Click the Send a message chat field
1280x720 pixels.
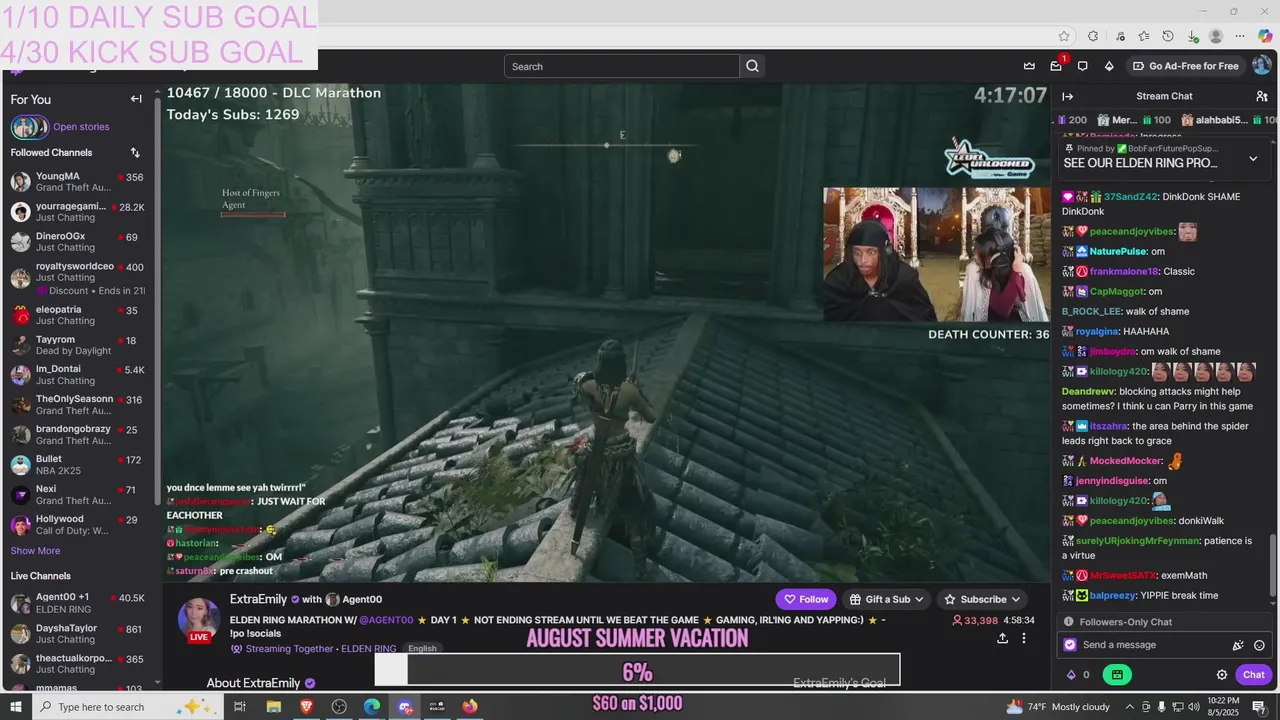[x=1166, y=645]
